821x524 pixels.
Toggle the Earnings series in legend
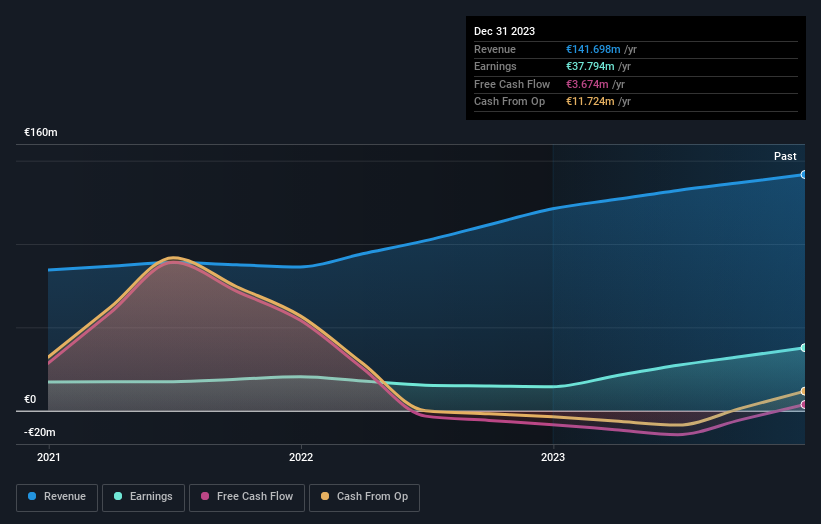143,497
